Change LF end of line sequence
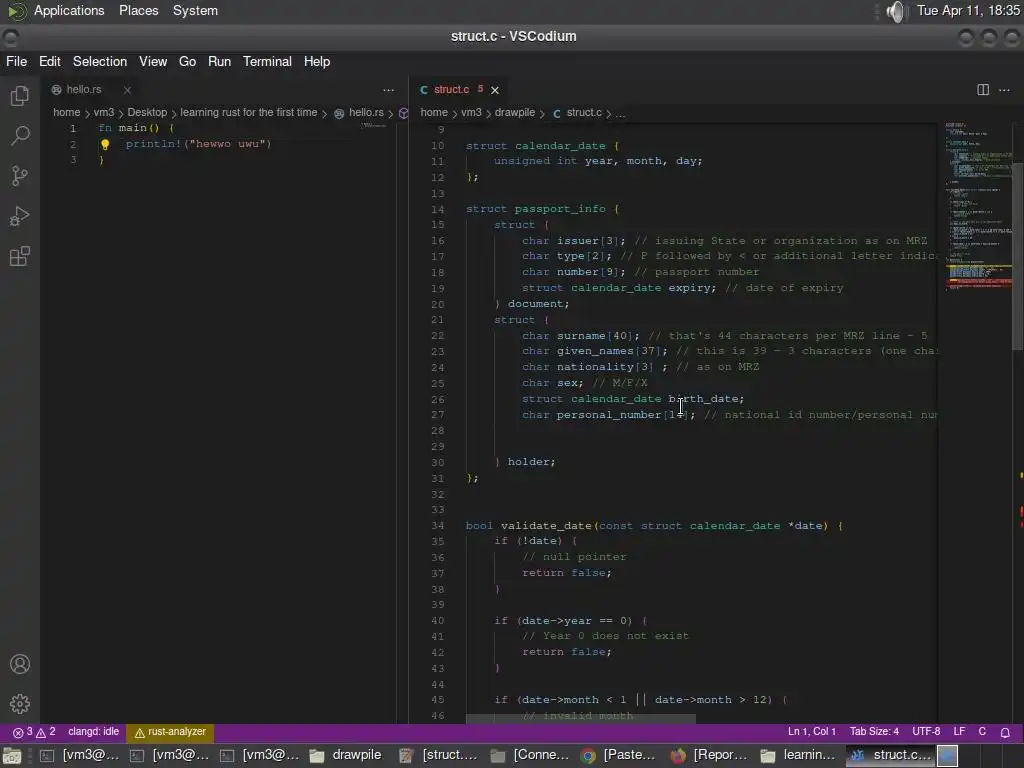 point(959,732)
